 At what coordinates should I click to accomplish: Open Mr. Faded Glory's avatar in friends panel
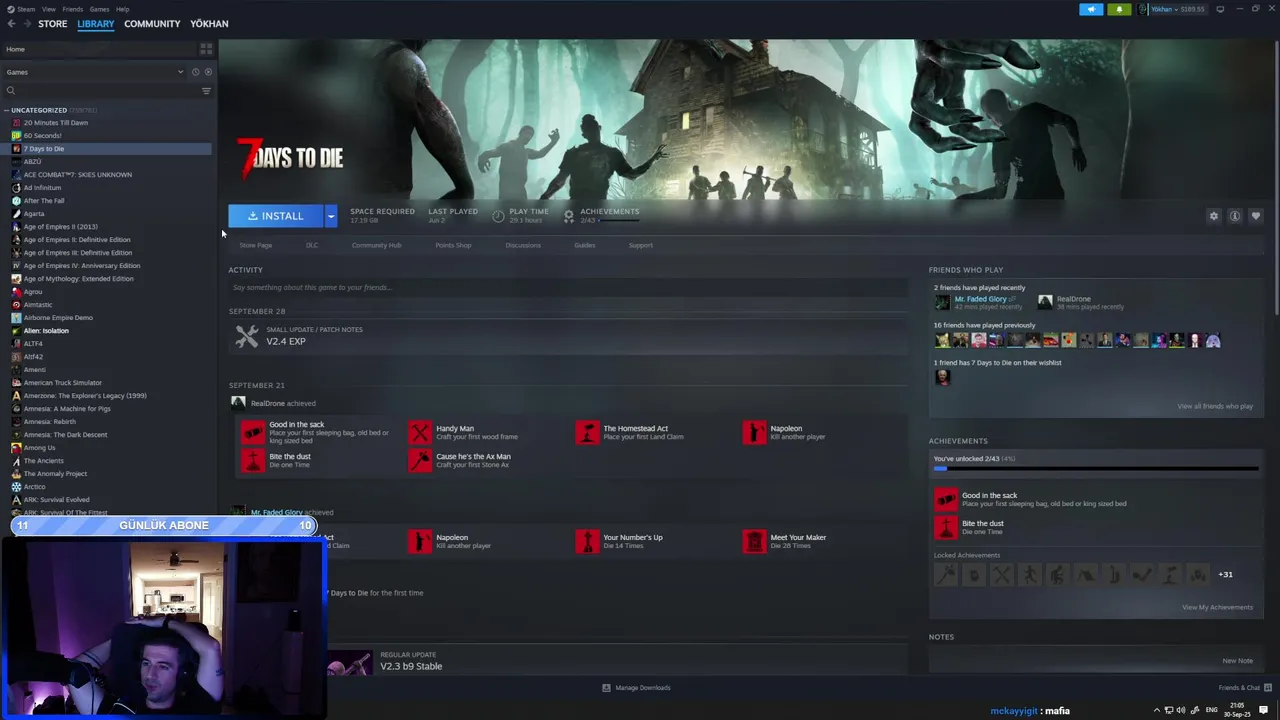click(x=942, y=302)
